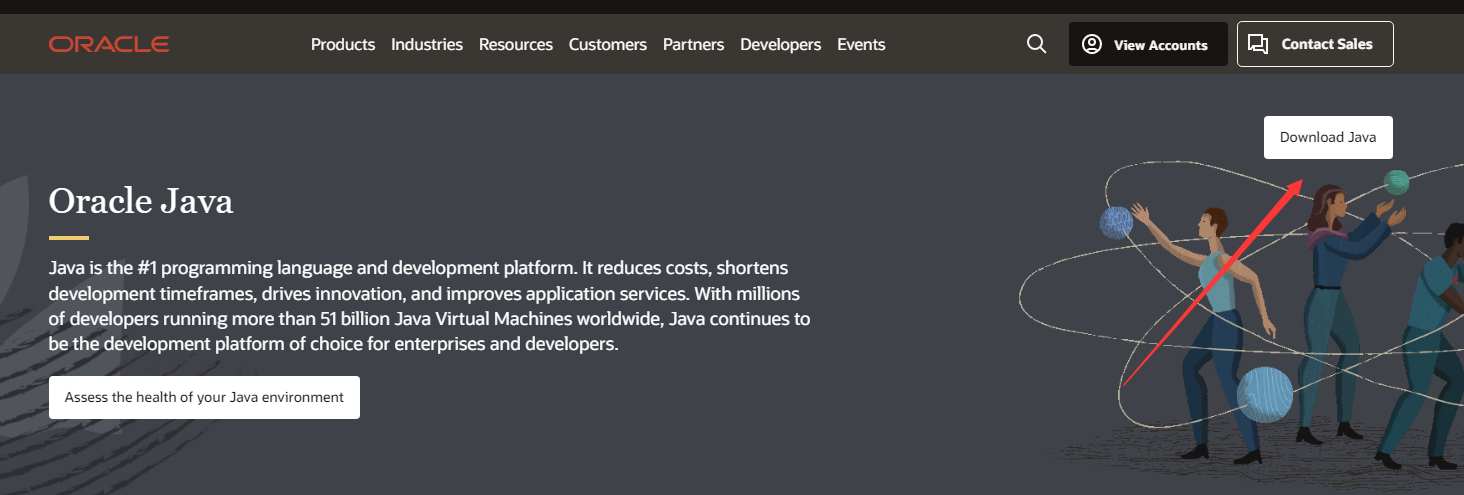Image resolution: width=1464 pixels, height=495 pixels.
Task: Open the search magnifier icon
Action: click(x=1037, y=44)
